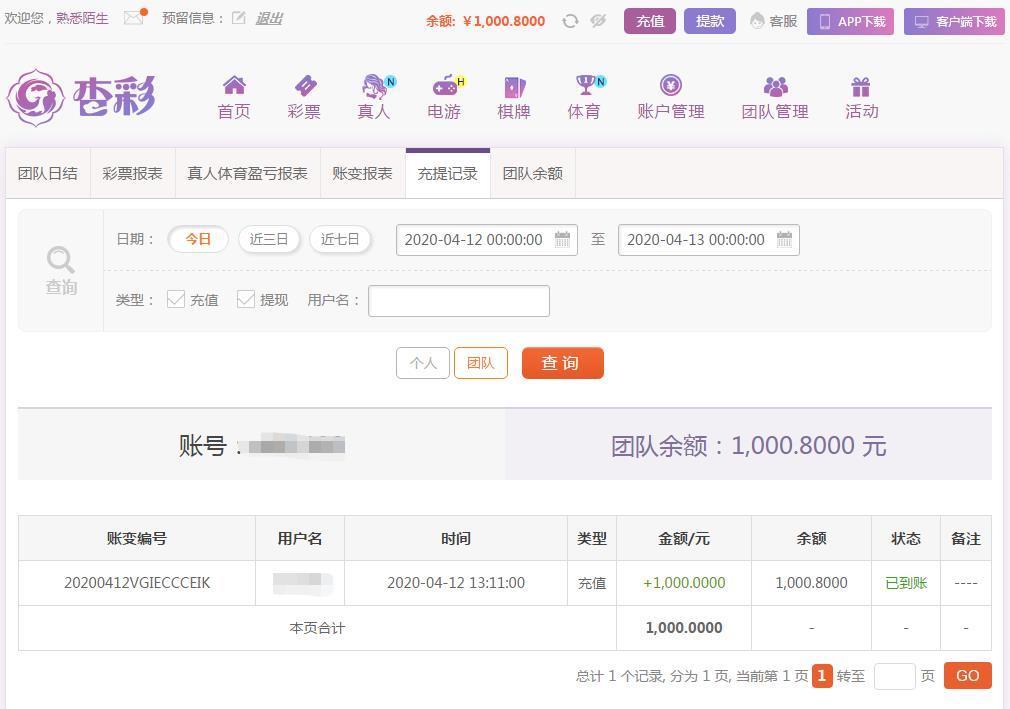Click the 退出 logout link
This screenshot has height=709, width=1010.
coord(269,19)
